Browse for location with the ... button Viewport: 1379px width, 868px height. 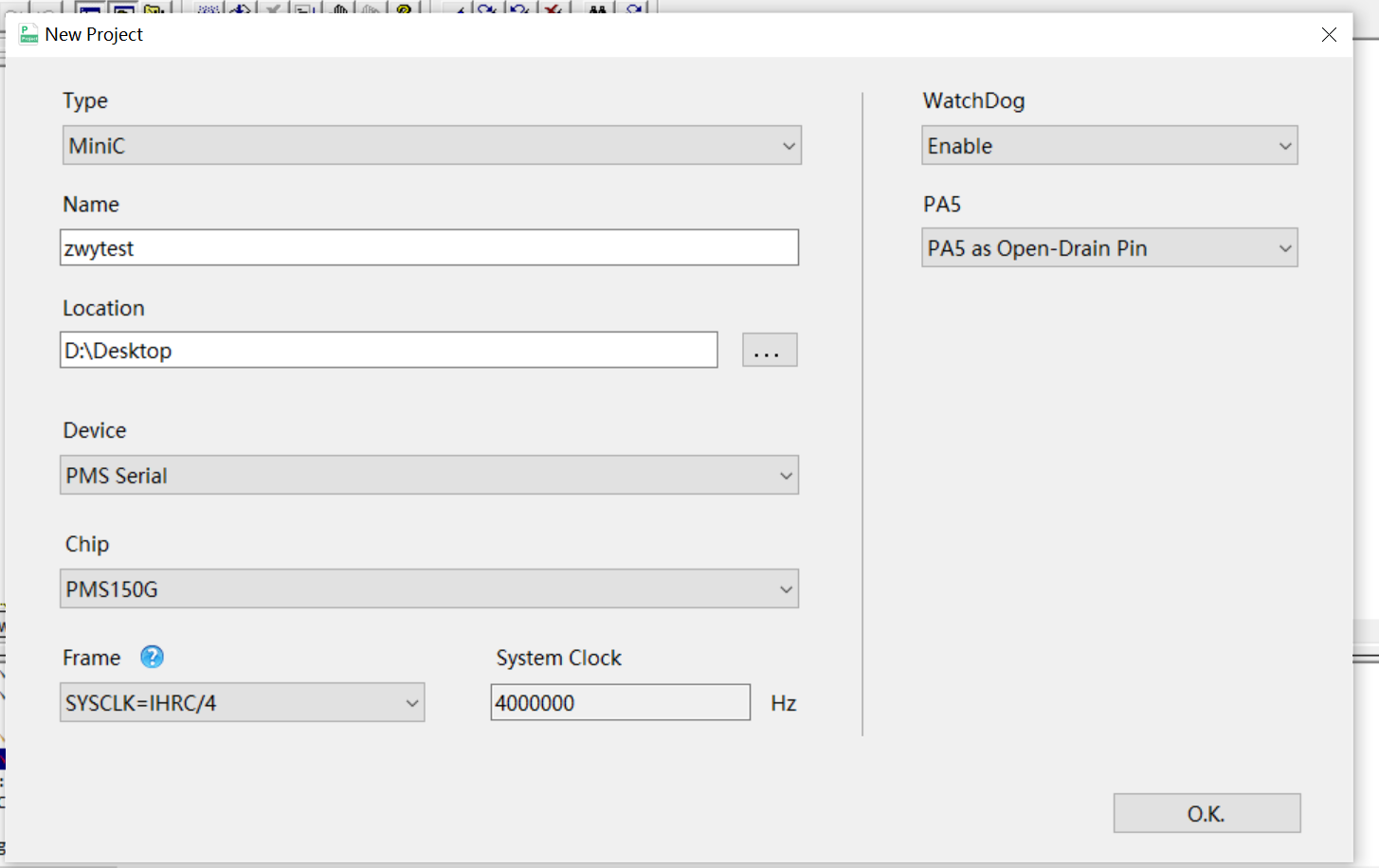click(770, 350)
